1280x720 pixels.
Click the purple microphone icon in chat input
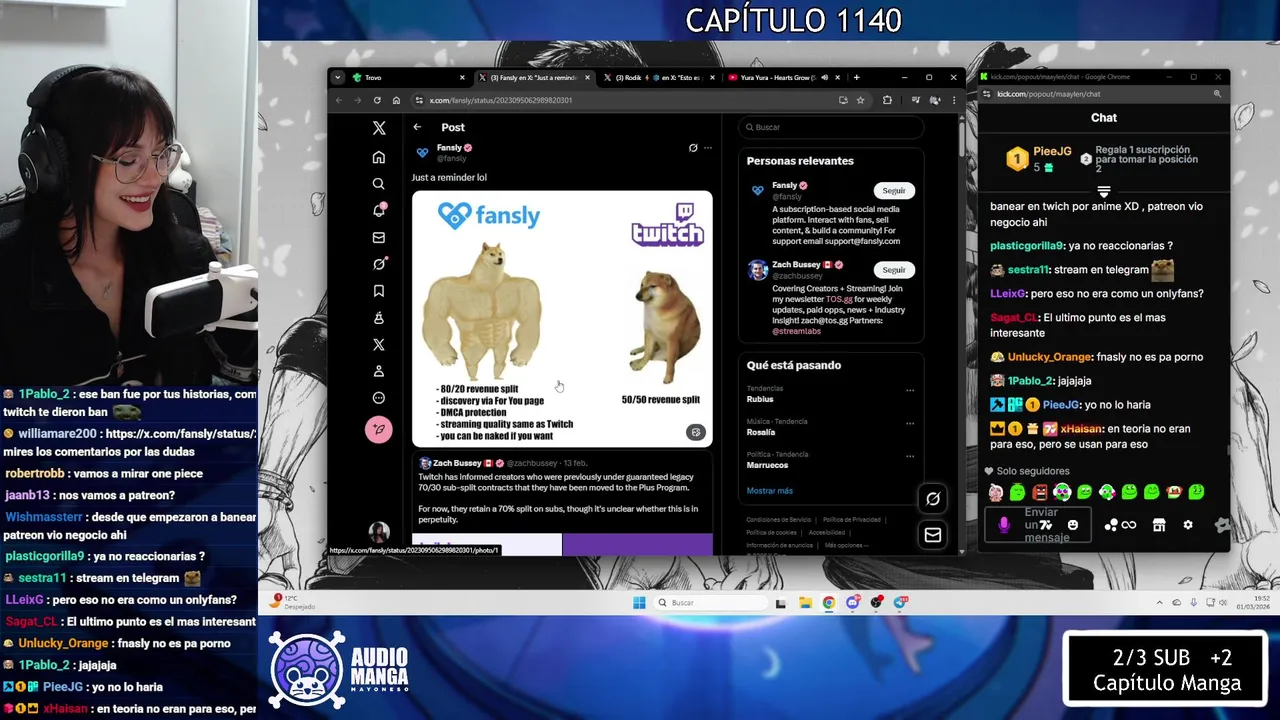pyautogui.click(x=1004, y=525)
